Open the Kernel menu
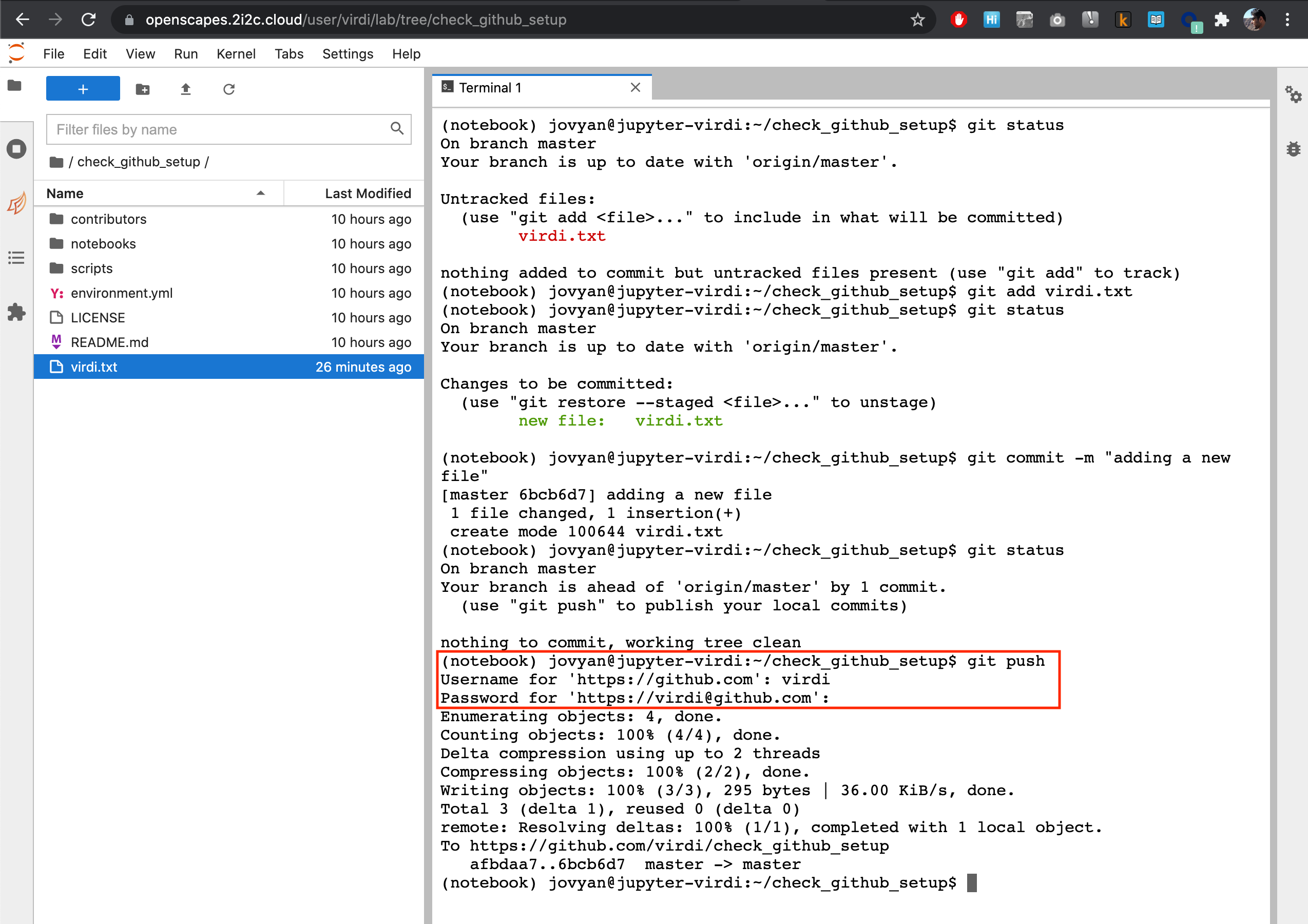Image resolution: width=1308 pixels, height=924 pixels. coord(236,53)
